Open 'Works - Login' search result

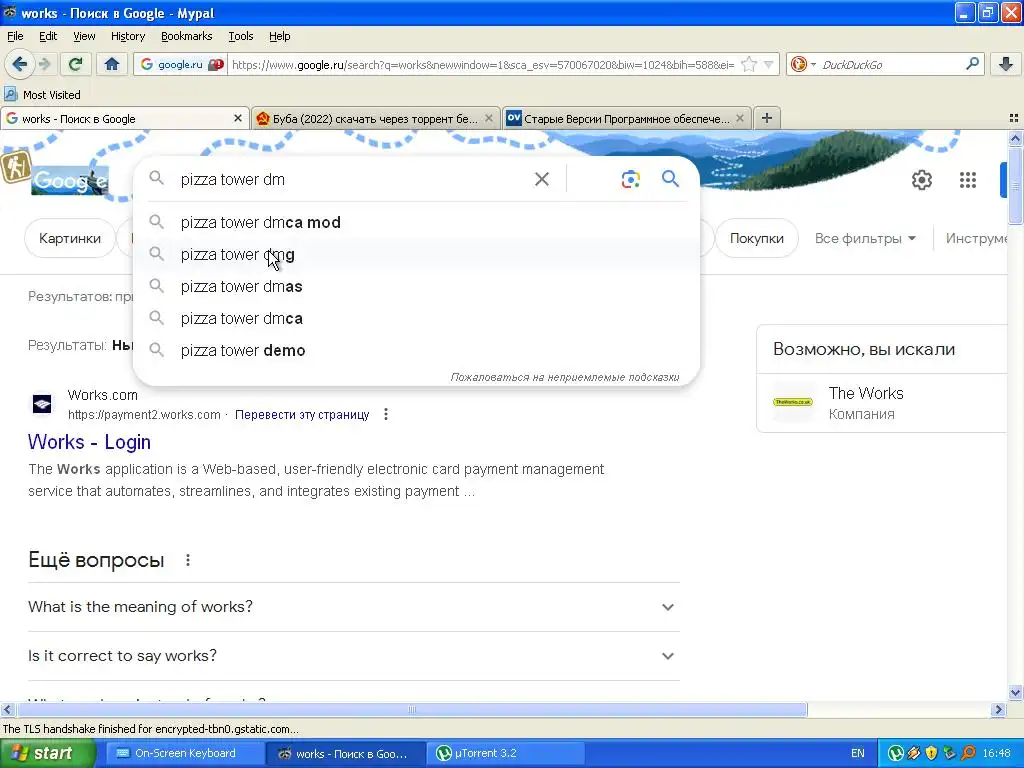[x=89, y=442]
